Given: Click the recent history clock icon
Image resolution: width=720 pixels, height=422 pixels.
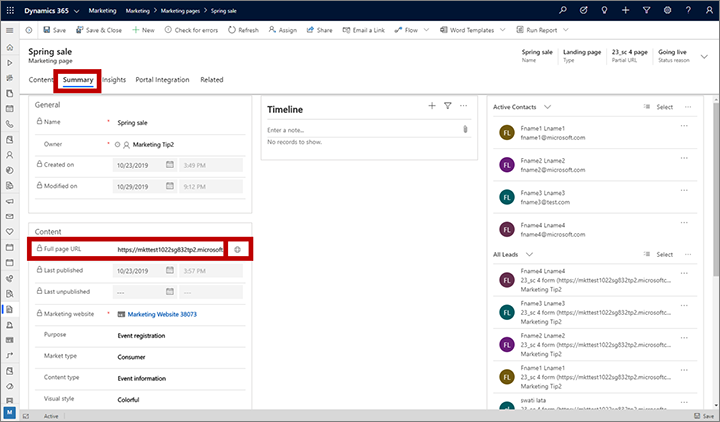Looking at the screenshot, I should pyautogui.click(x=29, y=30).
